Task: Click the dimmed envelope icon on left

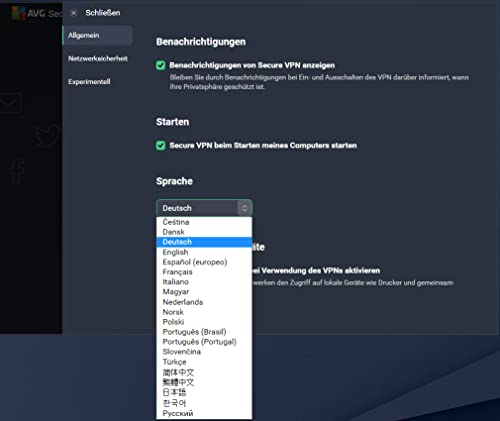Action: (x=11, y=103)
